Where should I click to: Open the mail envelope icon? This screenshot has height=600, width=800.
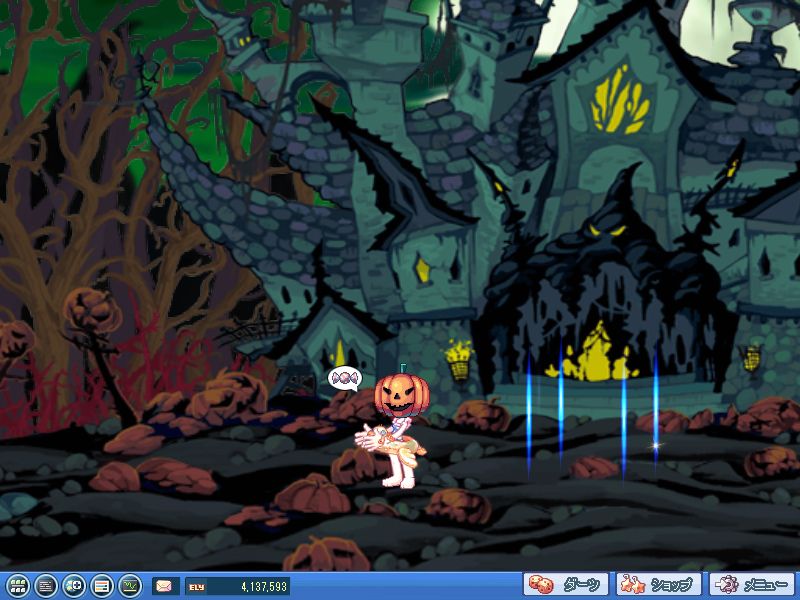pos(165,586)
